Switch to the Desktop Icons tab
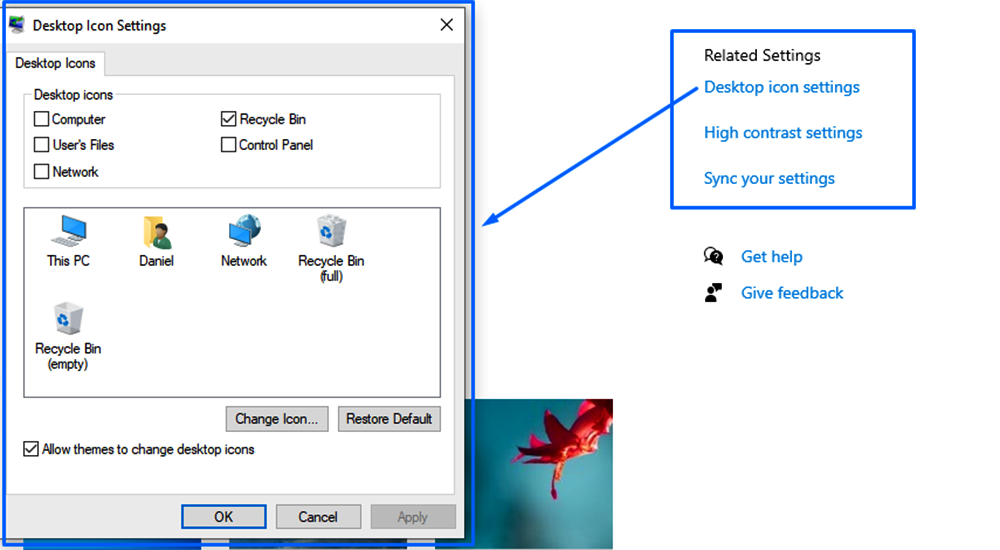 (x=55, y=63)
